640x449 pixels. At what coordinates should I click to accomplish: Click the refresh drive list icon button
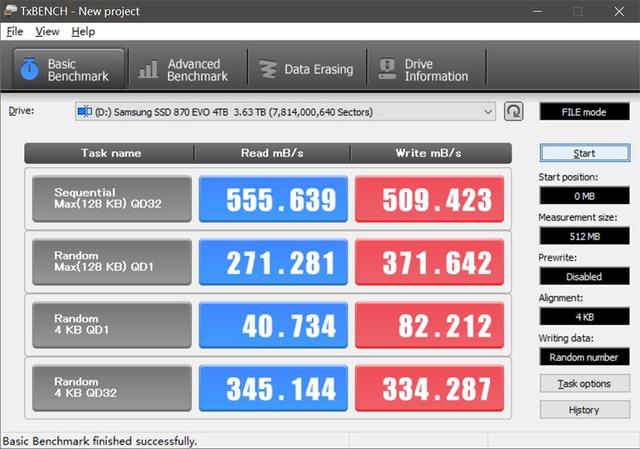click(513, 111)
